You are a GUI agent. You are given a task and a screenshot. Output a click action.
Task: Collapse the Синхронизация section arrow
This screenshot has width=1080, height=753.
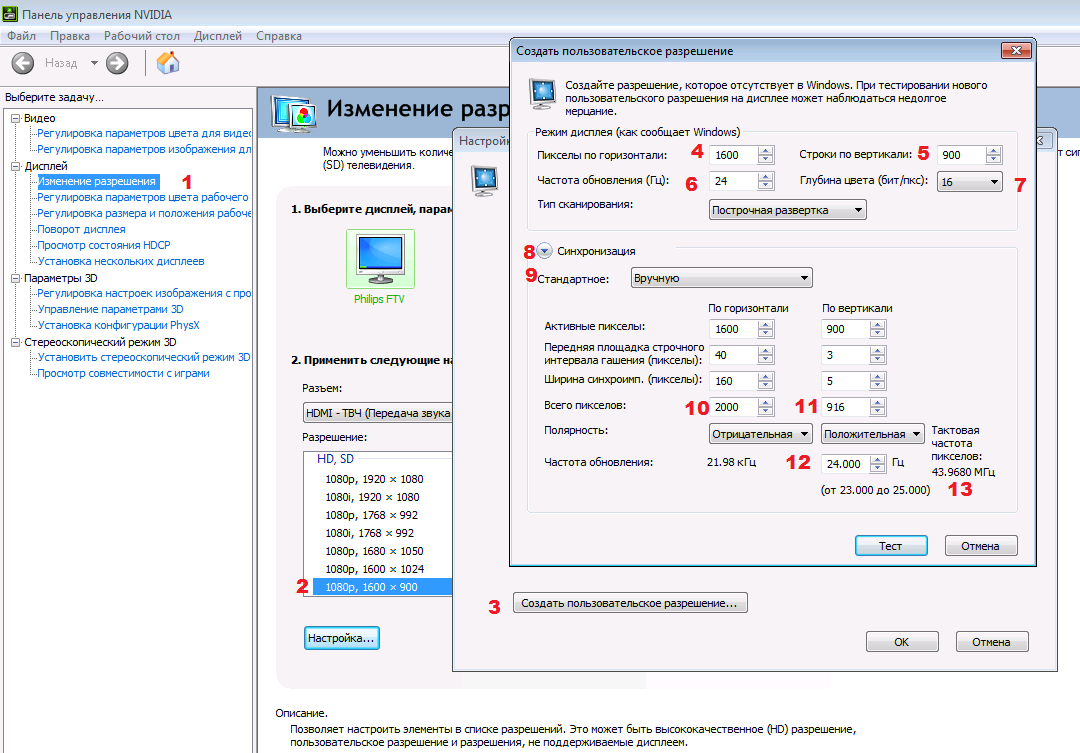545,251
